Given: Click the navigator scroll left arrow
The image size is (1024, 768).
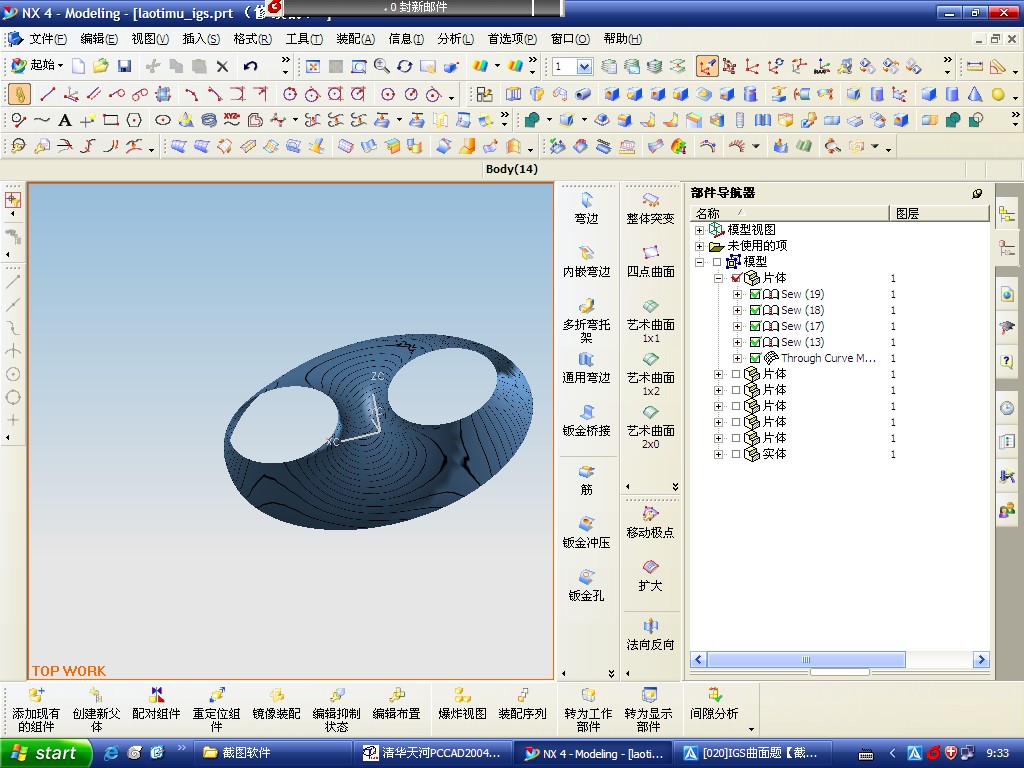Looking at the screenshot, I should pyautogui.click(x=698, y=660).
